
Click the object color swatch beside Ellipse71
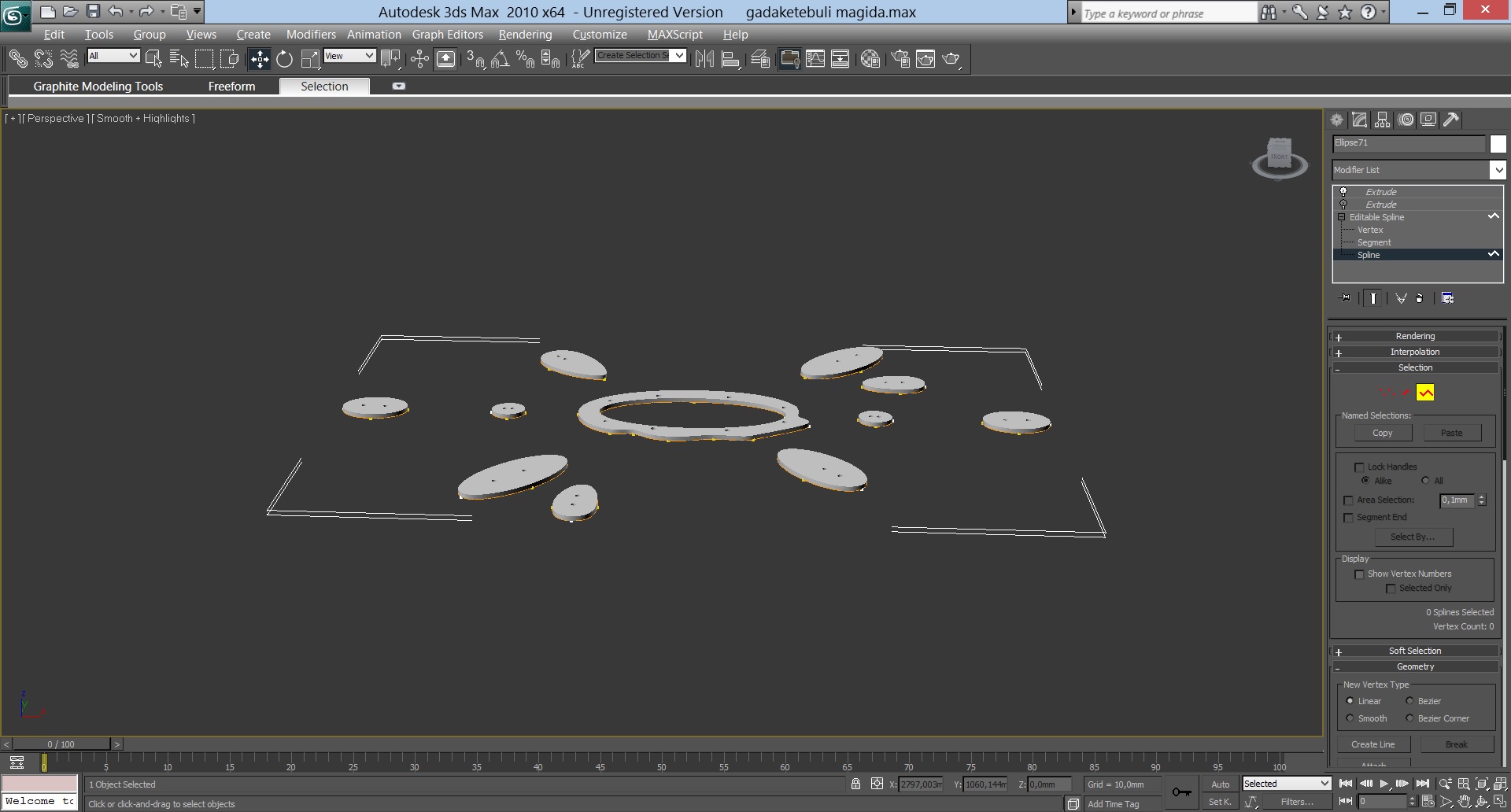click(1498, 144)
